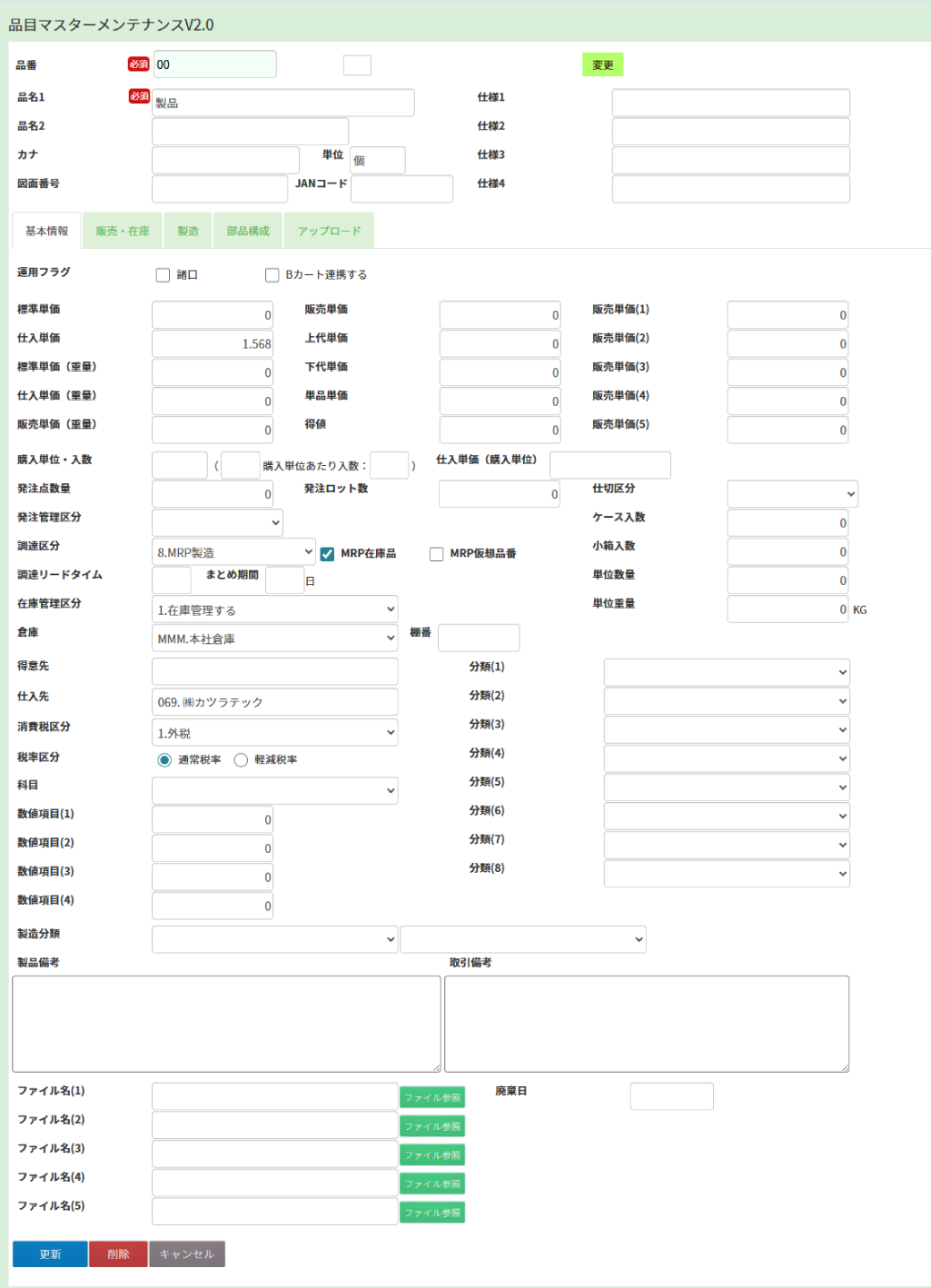Choose the 通常税率 radio option
The height and width of the screenshot is (1288, 931).
click(164, 760)
